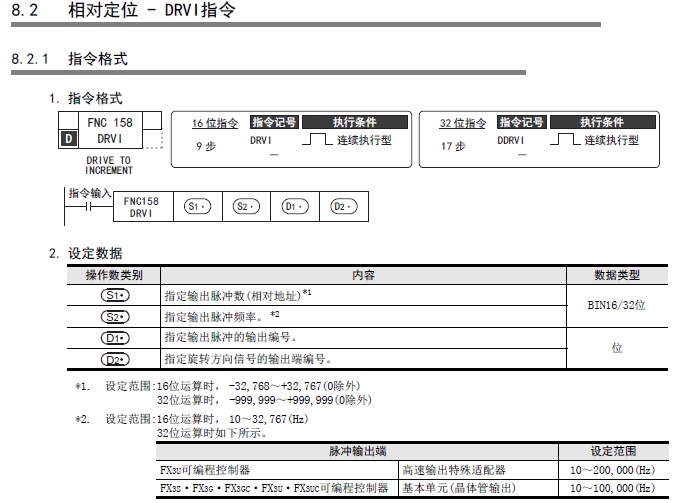Click the S1 operand in the ladder diagram
Image resolution: width=673 pixels, height=503 pixels.
pyautogui.click(x=195, y=206)
